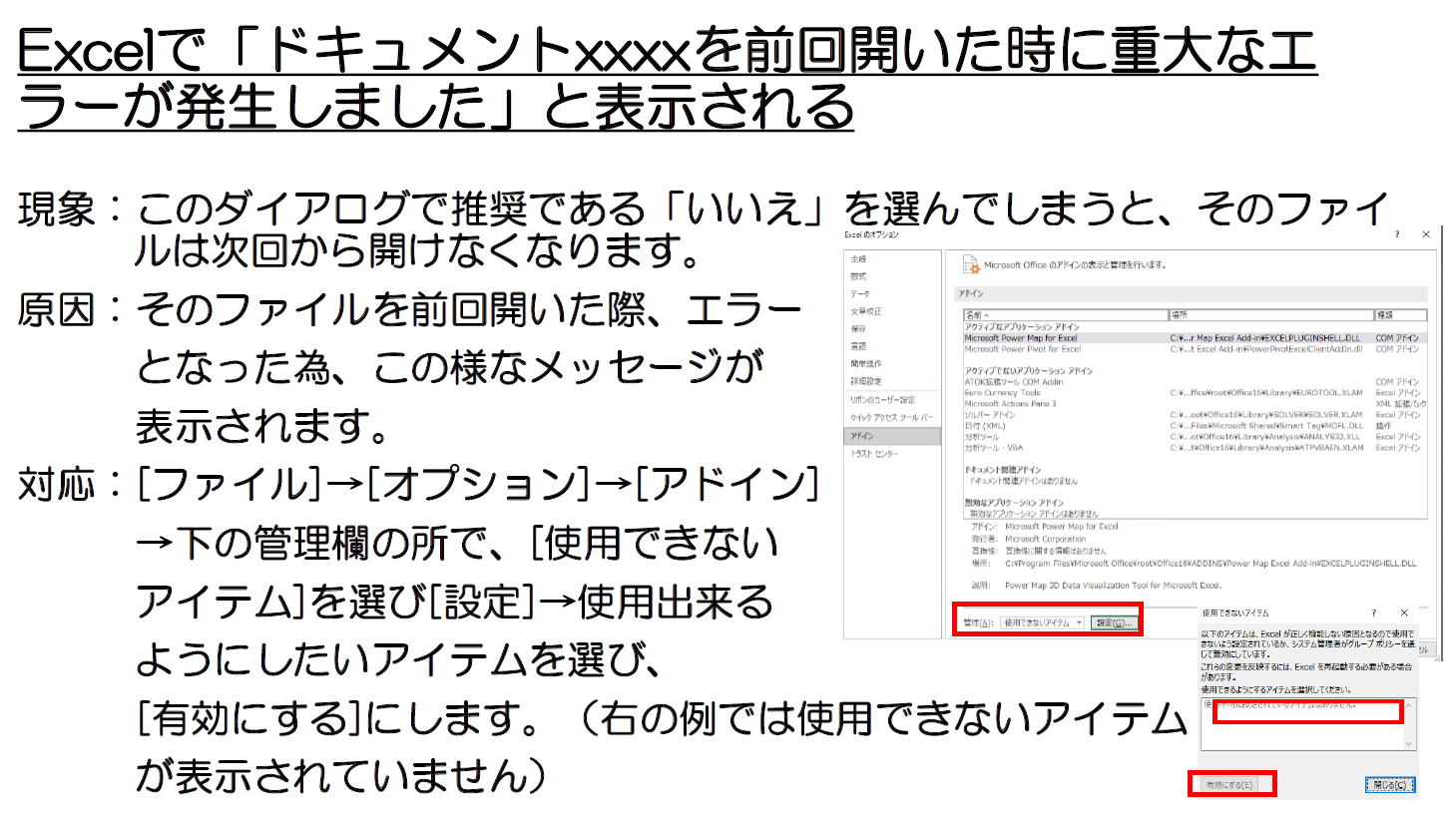Click Power Map 3D Data Visualization description text

1113,586
